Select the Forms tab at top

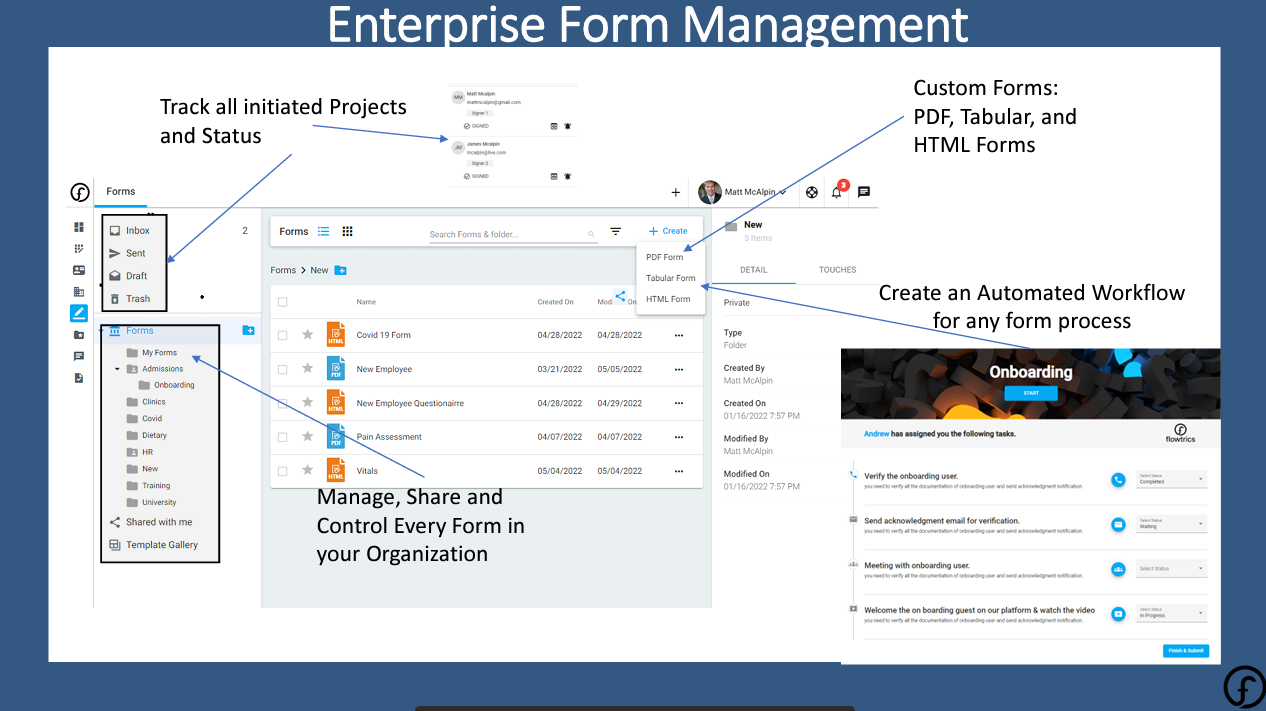121,192
